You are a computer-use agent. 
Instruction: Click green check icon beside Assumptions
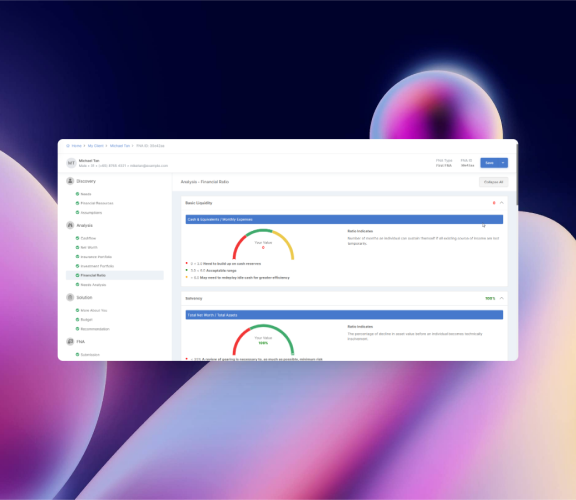[78, 212]
